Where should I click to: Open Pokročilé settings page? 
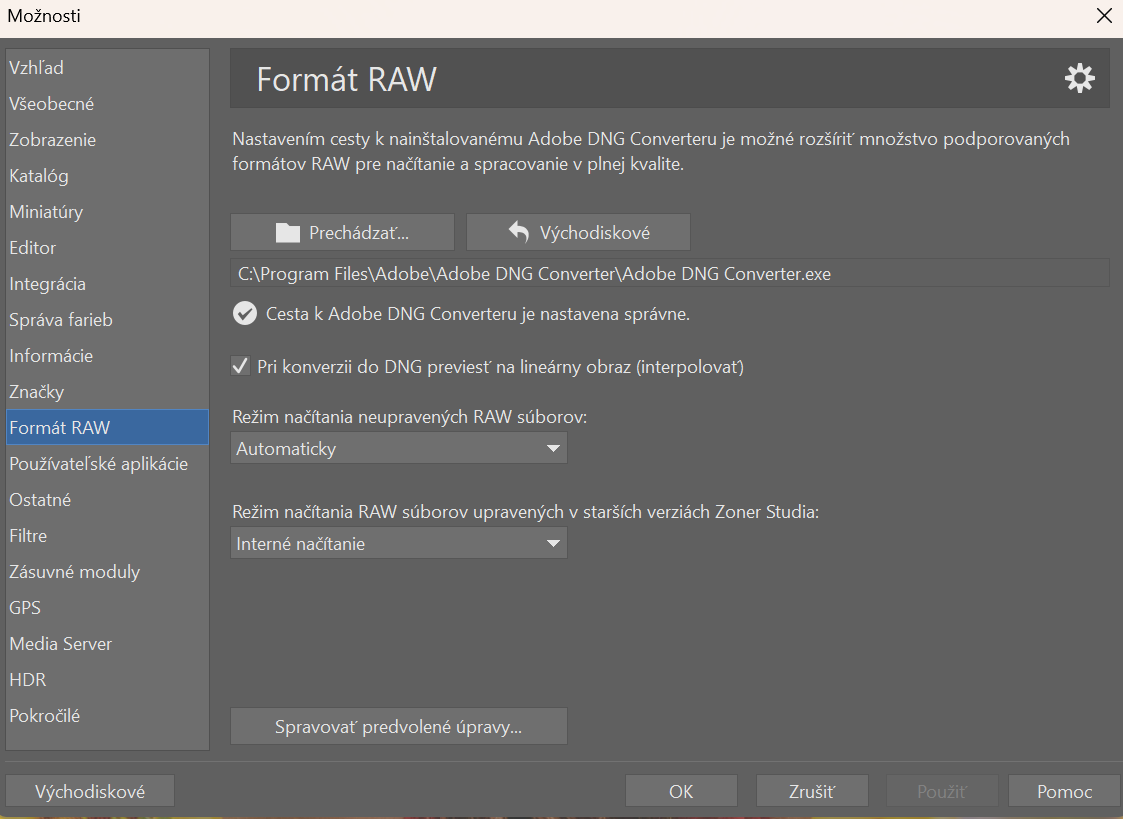tap(107, 715)
